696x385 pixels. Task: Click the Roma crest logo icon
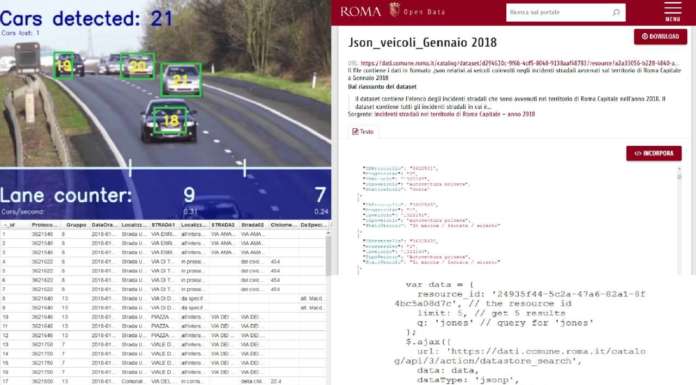(394, 9)
